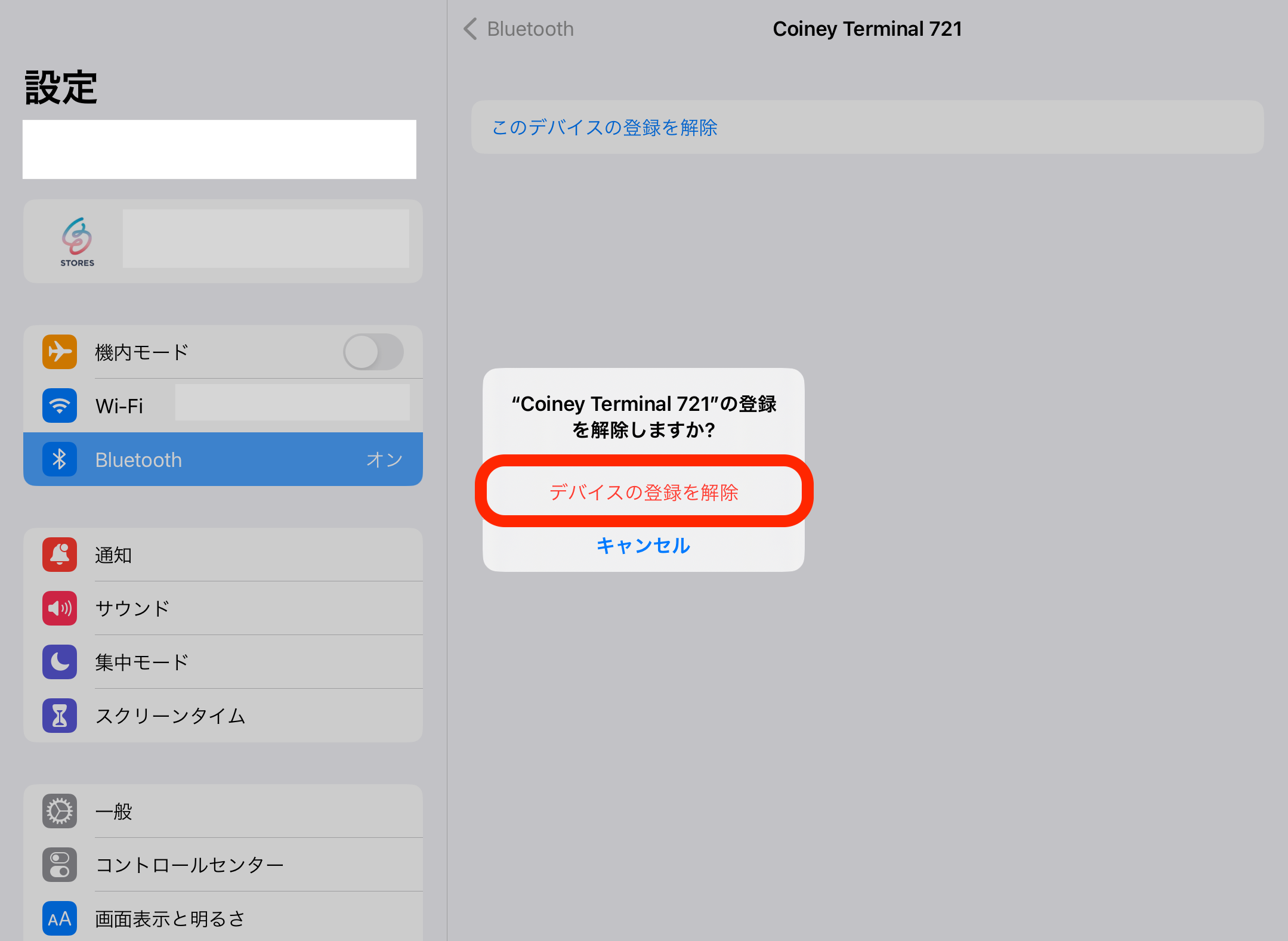Confirm デバイスの登録を解除 in dialog
Viewport: 1288px width, 941px height.
click(x=644, y=492)
